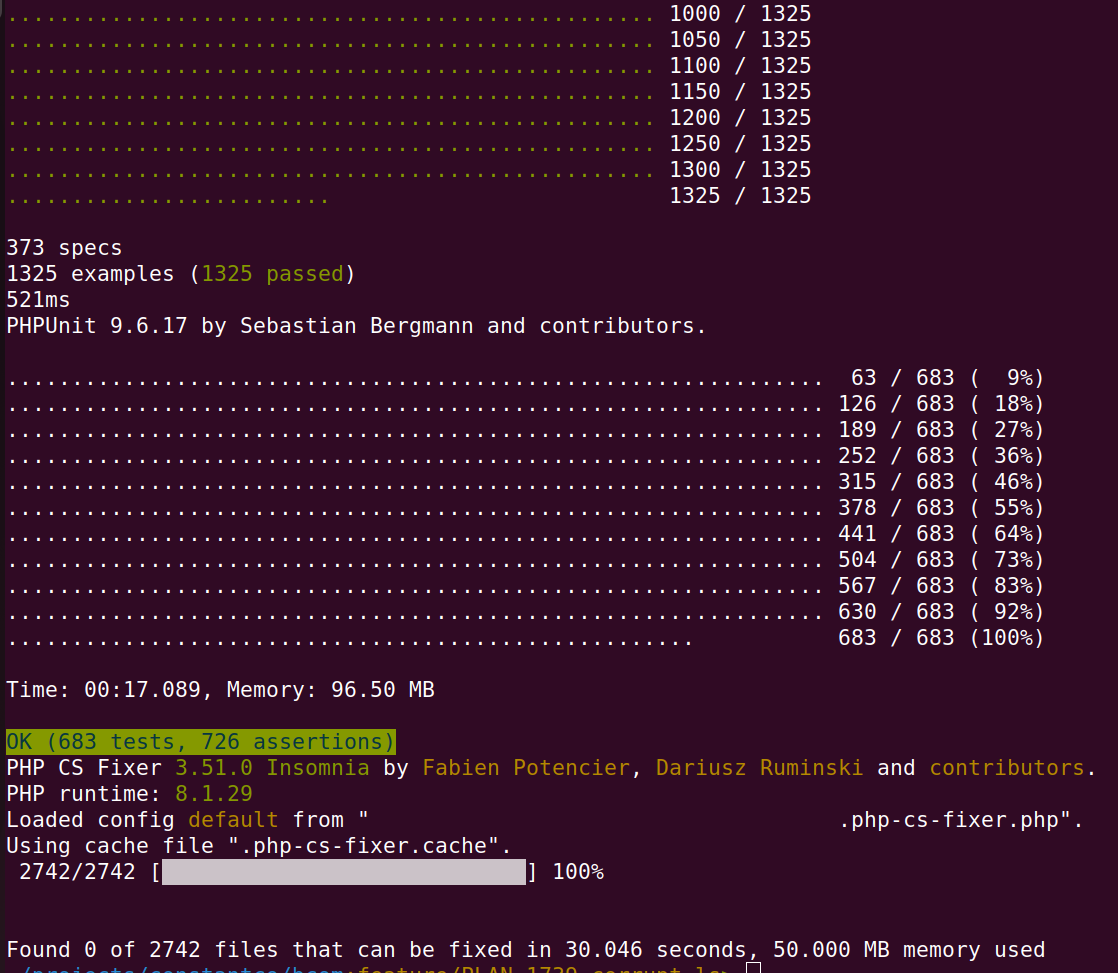
Task: Click the '1100 / 1325' progress count
Action: (740, 66)
